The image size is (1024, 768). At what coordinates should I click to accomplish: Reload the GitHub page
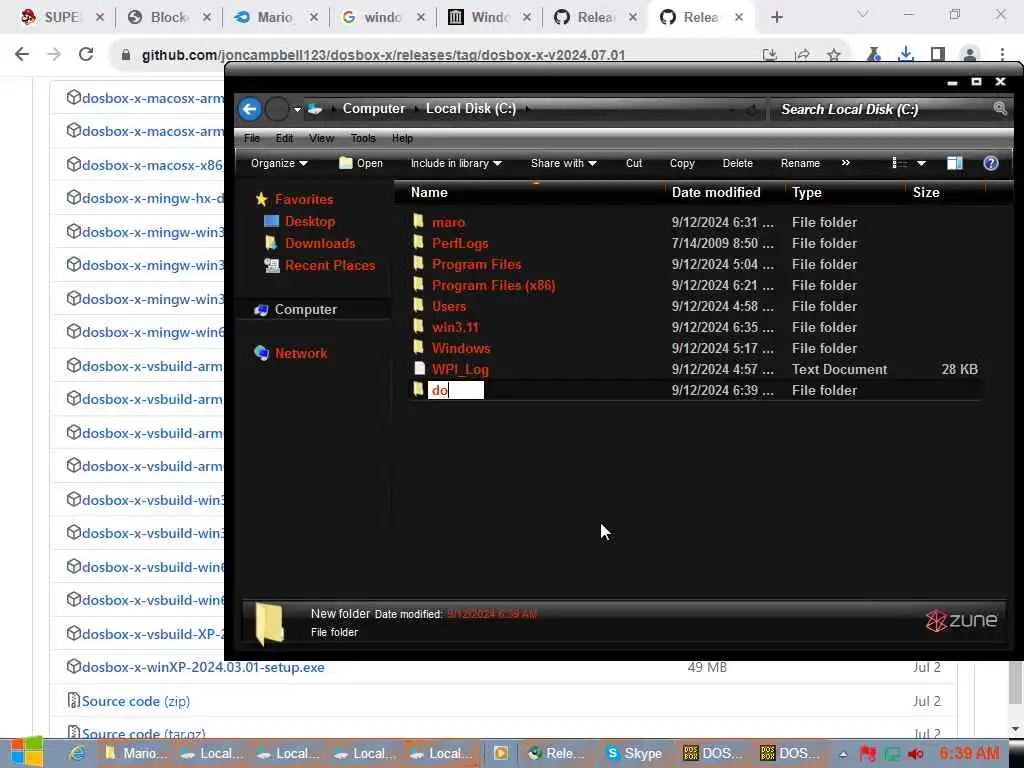point(86,54)
